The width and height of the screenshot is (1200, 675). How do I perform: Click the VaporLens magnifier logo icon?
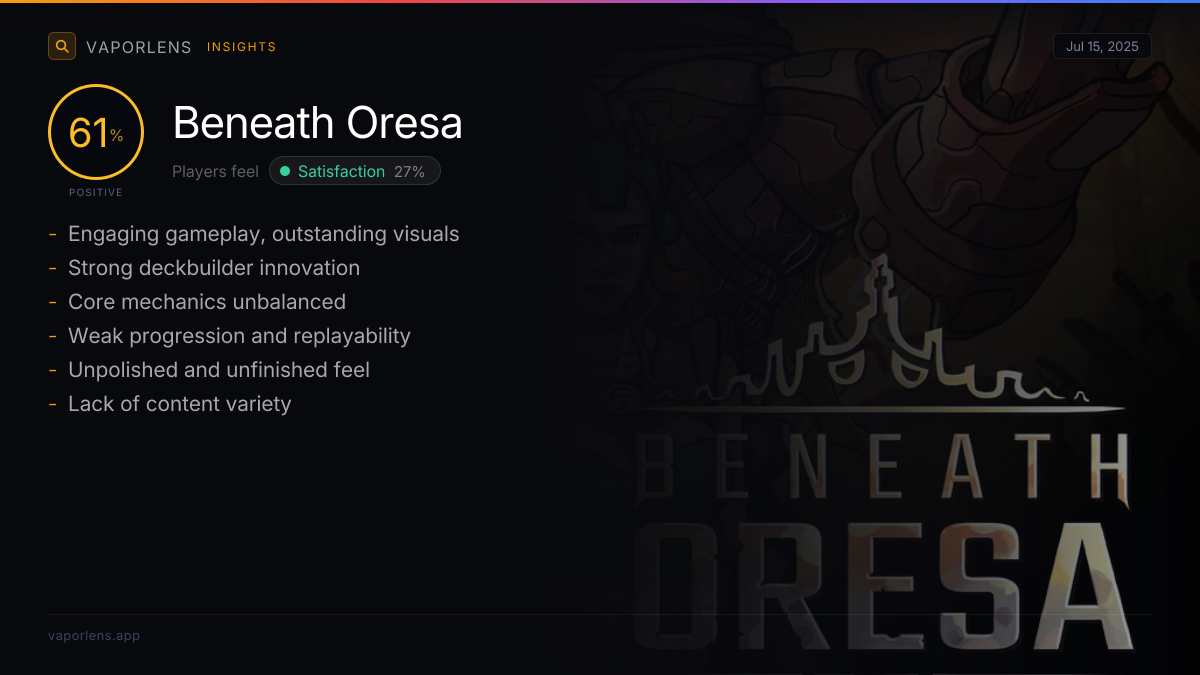click(x=62, y=46)
